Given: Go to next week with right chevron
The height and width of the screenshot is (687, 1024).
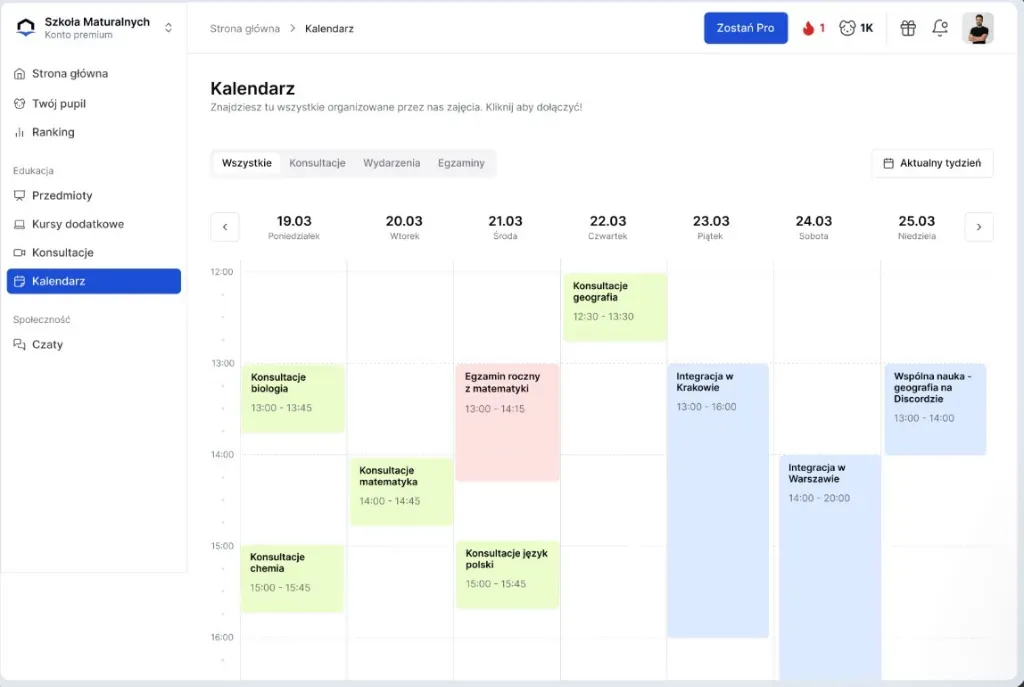Looking at the screenshot, I should (x=978, y=227).
